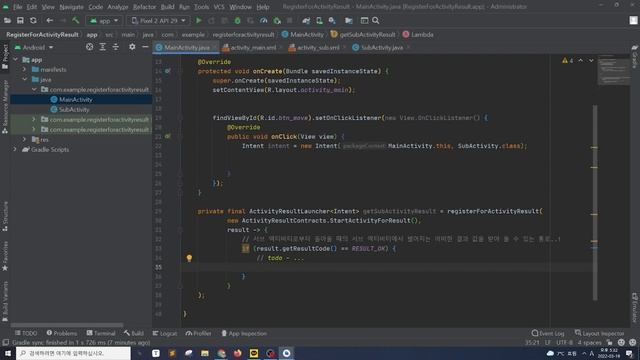This screenshot has height=360, width=640.
Task: Open KakaoTalk yellow icon in taskbar
Action: pos(254,353)
